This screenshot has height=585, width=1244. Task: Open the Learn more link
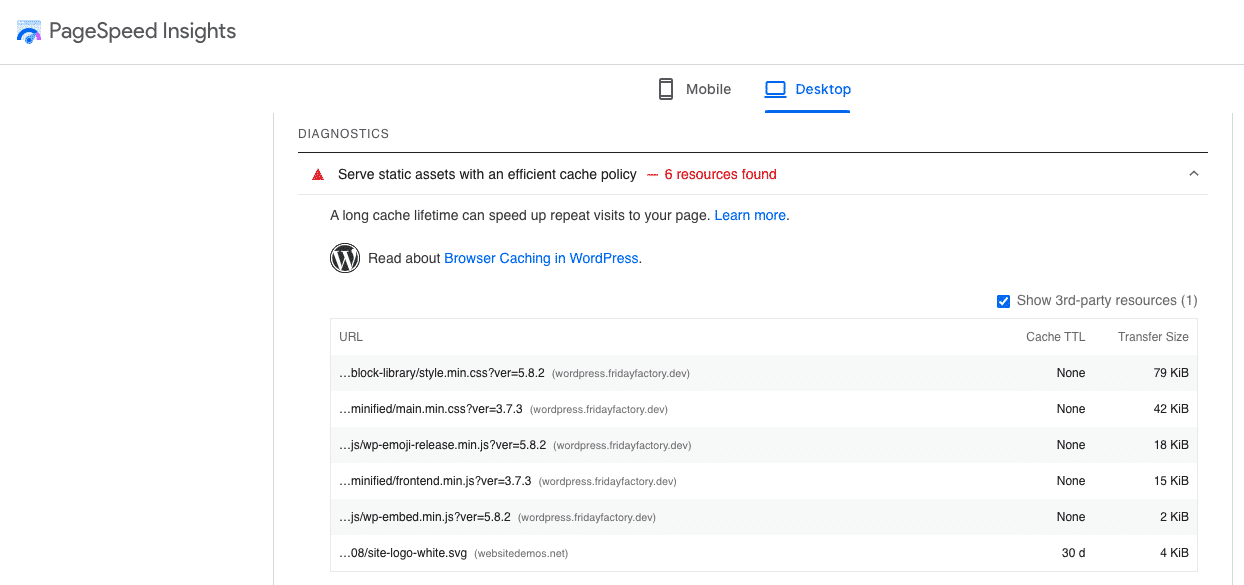(750, 214)
